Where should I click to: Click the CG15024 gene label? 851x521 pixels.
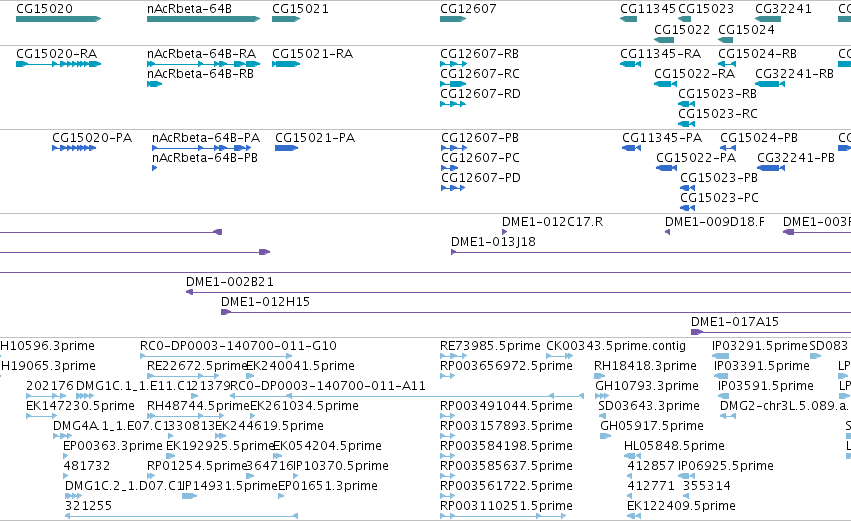[746, 29]
